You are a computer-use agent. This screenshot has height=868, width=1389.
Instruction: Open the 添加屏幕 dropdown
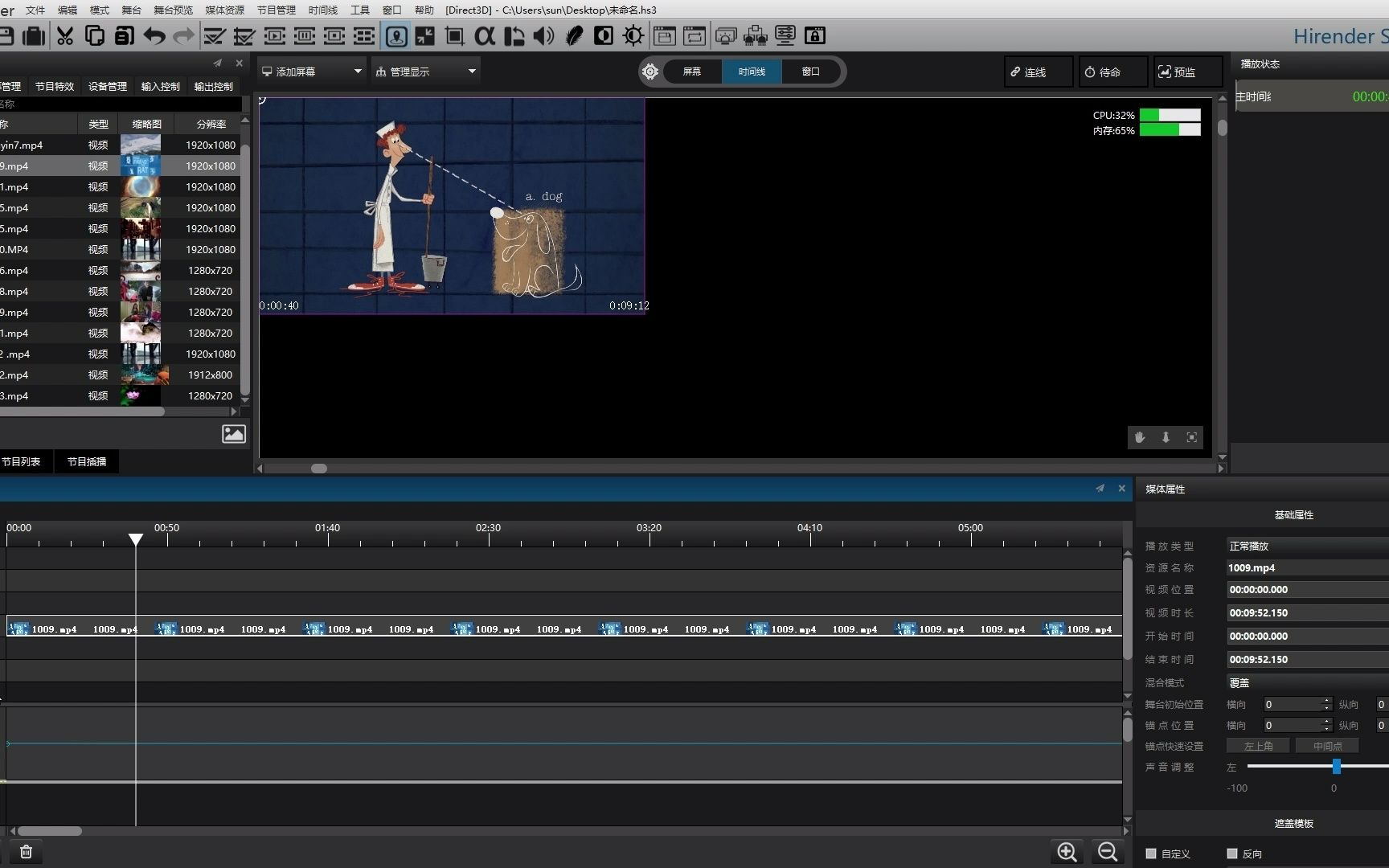coord(312,72)
